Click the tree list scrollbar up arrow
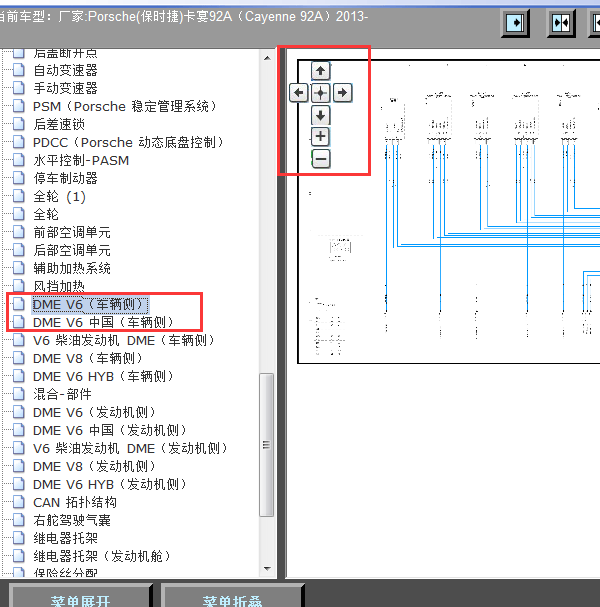The image size is (600, 607). [267, 58]
